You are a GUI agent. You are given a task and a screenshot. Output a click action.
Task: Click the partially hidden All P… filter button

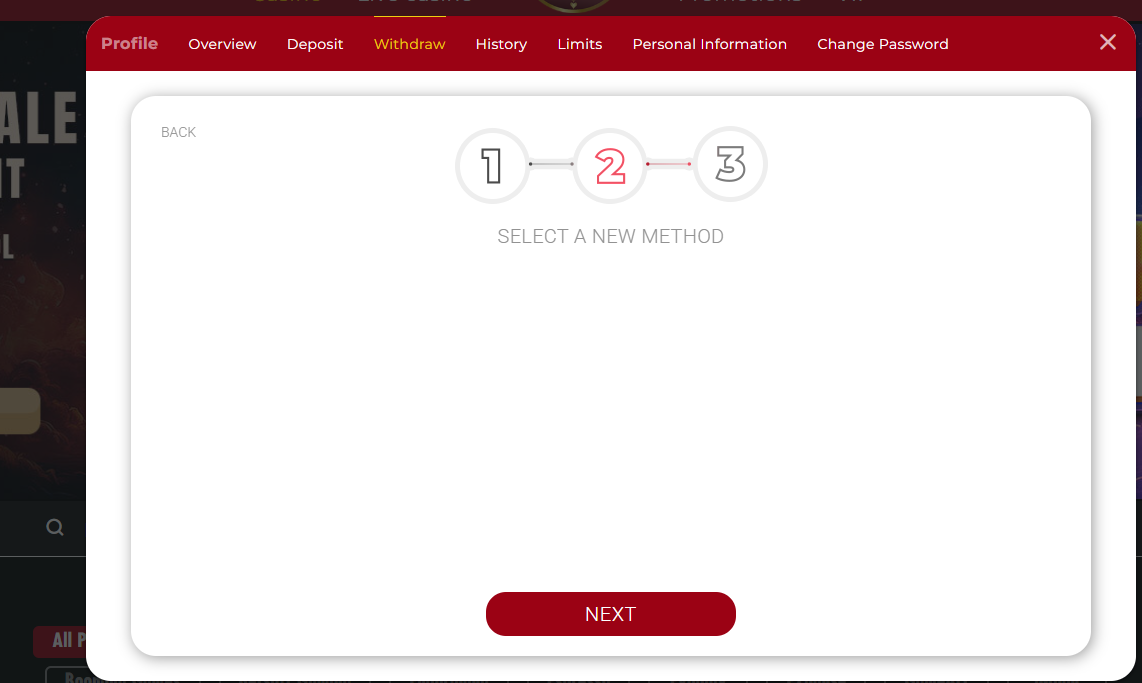pyautogui.click(x=60, y=641)
